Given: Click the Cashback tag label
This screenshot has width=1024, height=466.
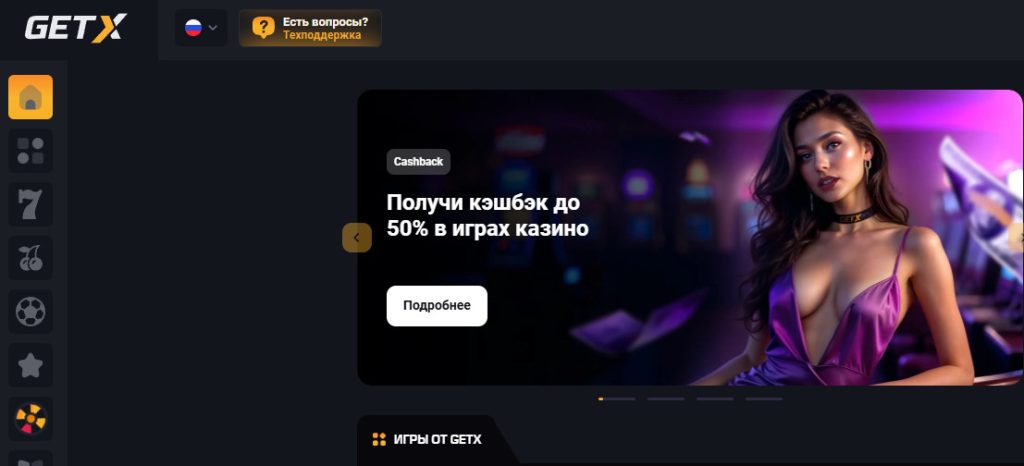Looking at the screenshot, I should pyautogui.click(x=419, y=162).
